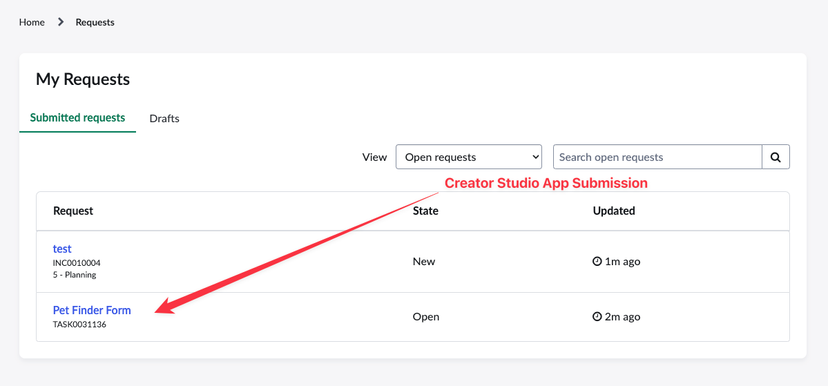Screen dimensions: 828x386
Task: Click the clock icon beside 1m ago
Action: click(x=597, y=261)
